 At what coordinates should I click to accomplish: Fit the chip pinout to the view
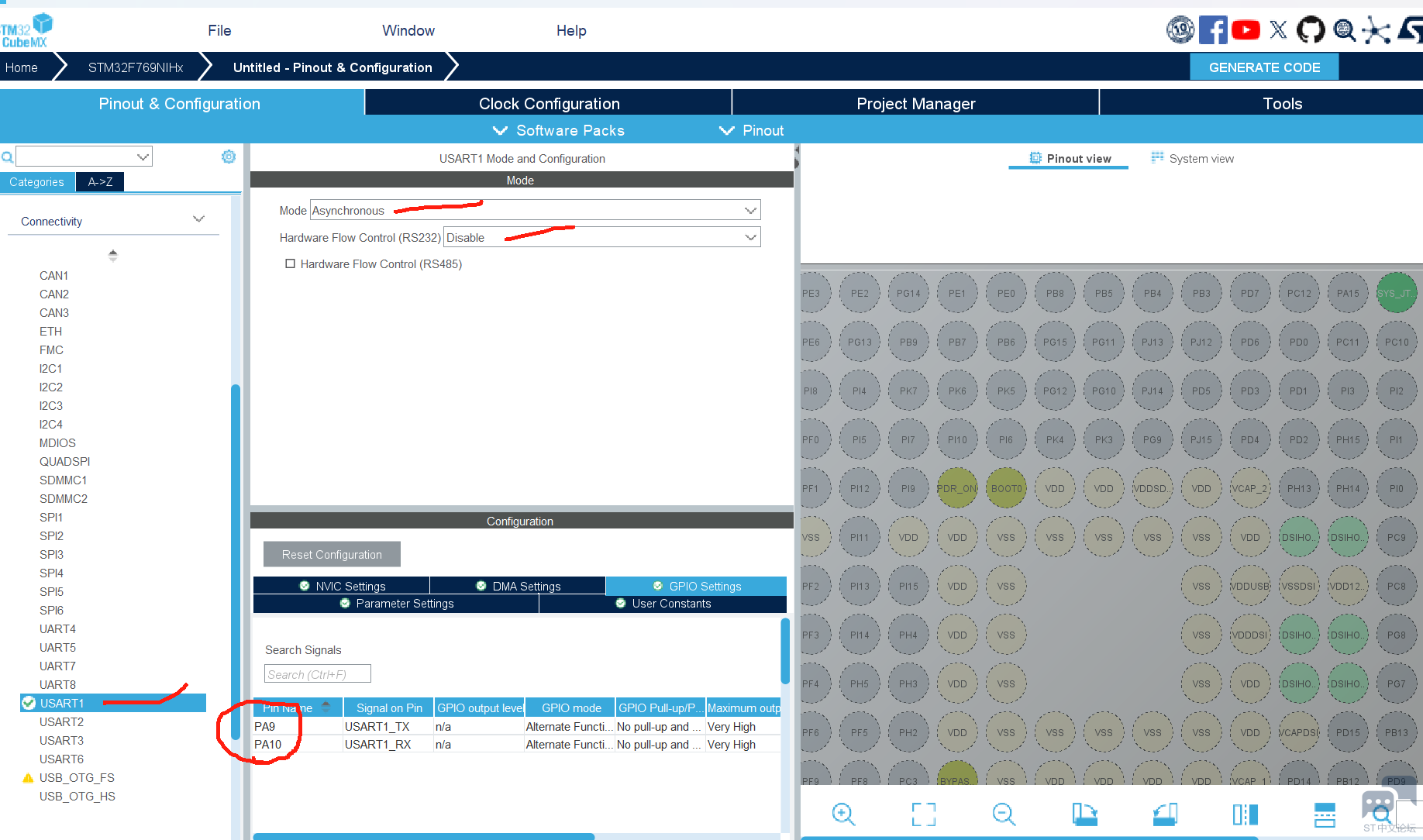[923, 814]
